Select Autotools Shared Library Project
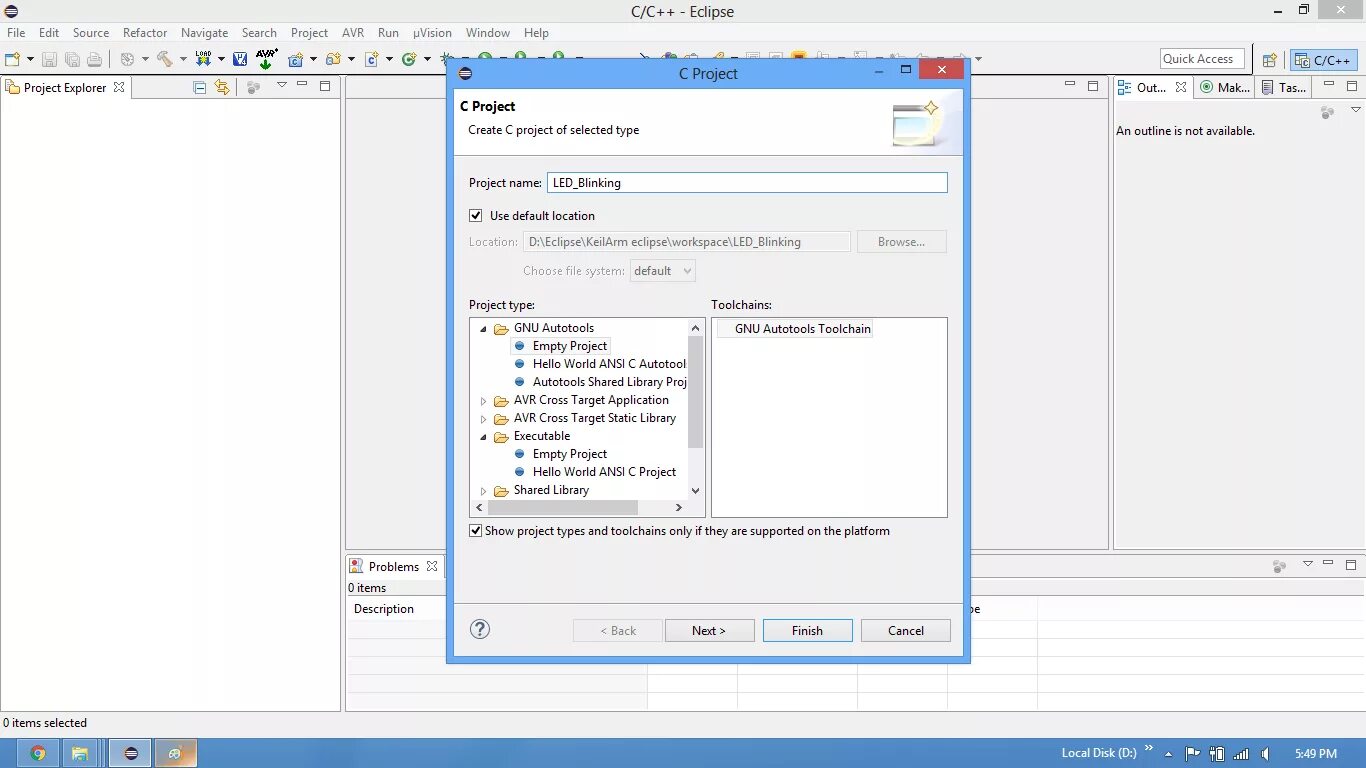 click(609, 382)
